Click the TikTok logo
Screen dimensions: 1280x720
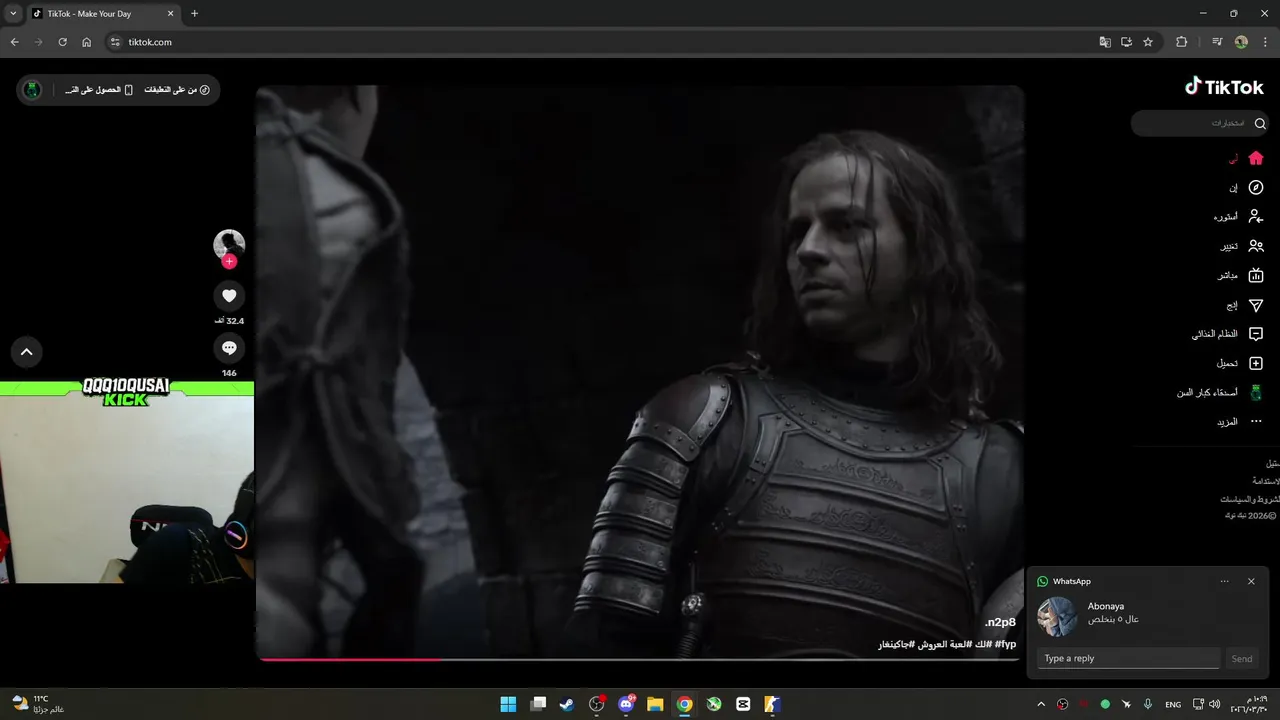click(1224, 87)
